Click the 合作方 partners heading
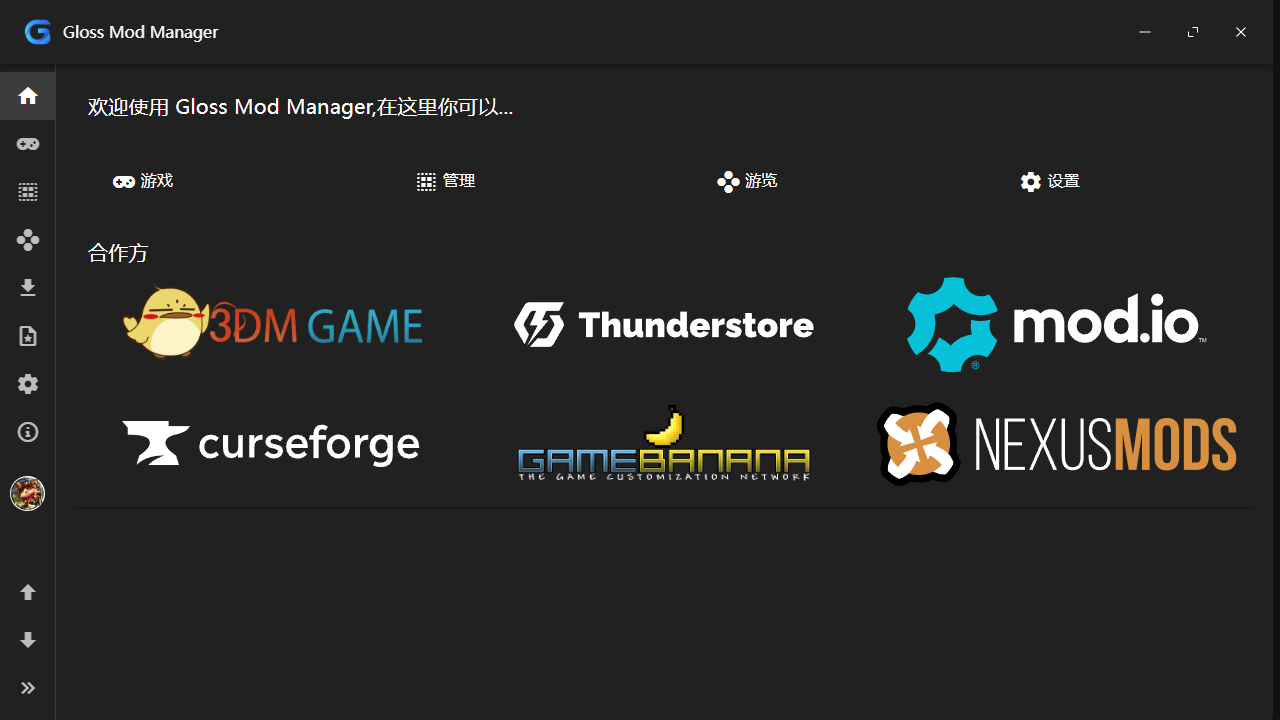The width and height of the screenshot is (1280, 720). pyautogui.click(x=118, y=253)
